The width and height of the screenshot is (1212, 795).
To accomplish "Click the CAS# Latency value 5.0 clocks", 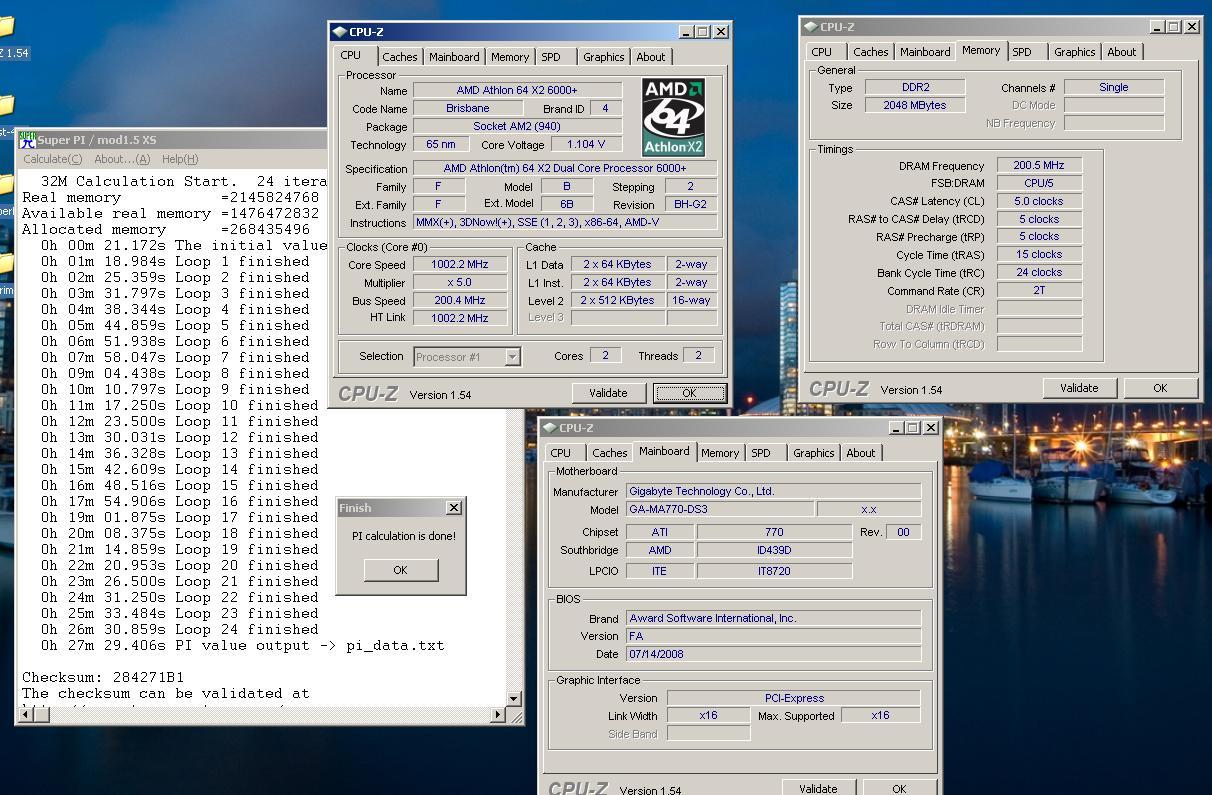I will coord(1039,201).
